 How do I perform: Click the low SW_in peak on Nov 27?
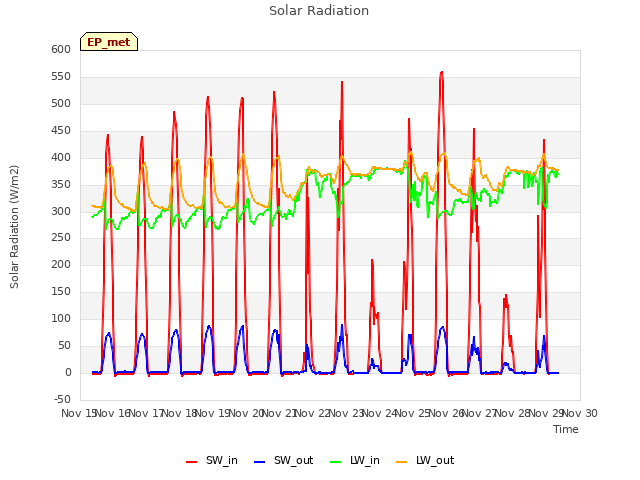click(x=506, y=296)
